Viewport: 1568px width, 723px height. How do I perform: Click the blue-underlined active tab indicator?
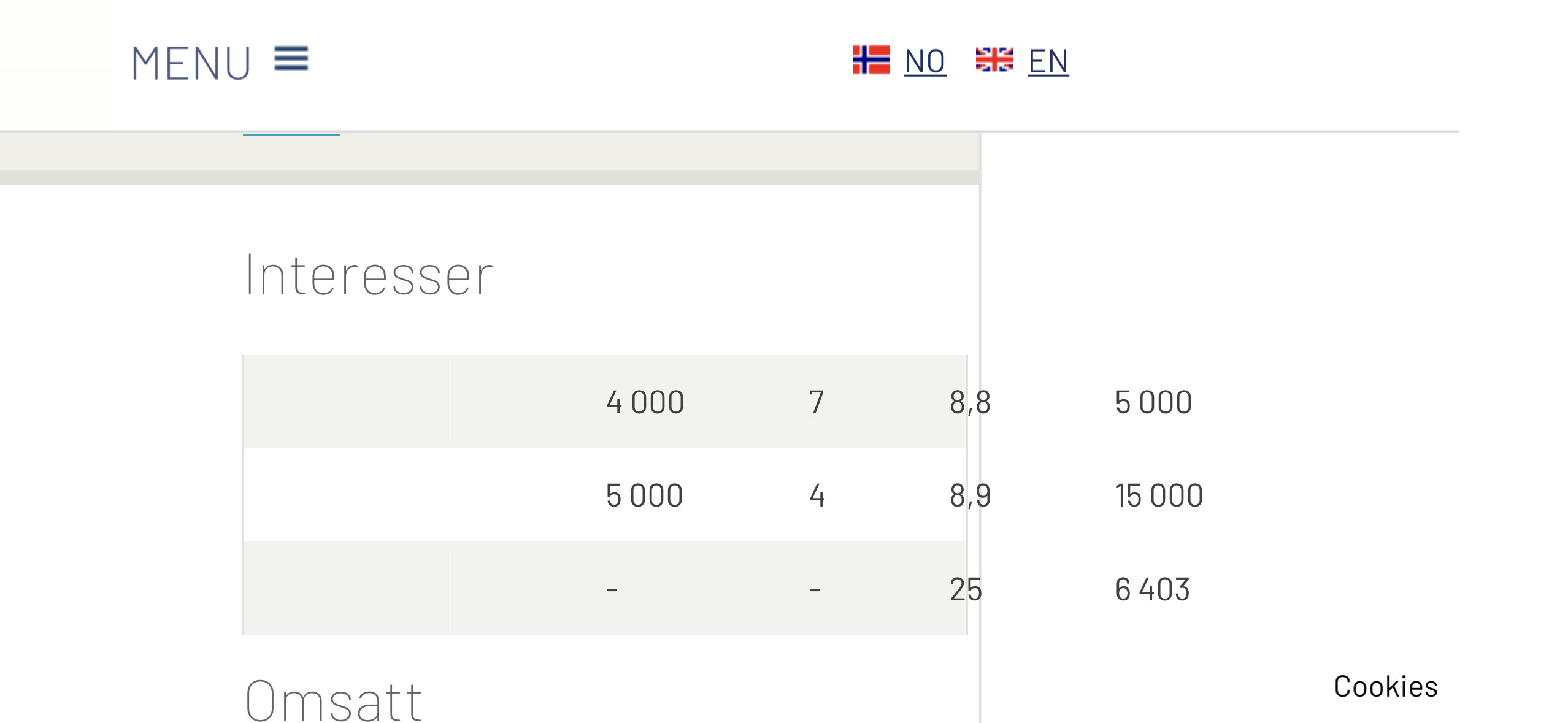291,134
